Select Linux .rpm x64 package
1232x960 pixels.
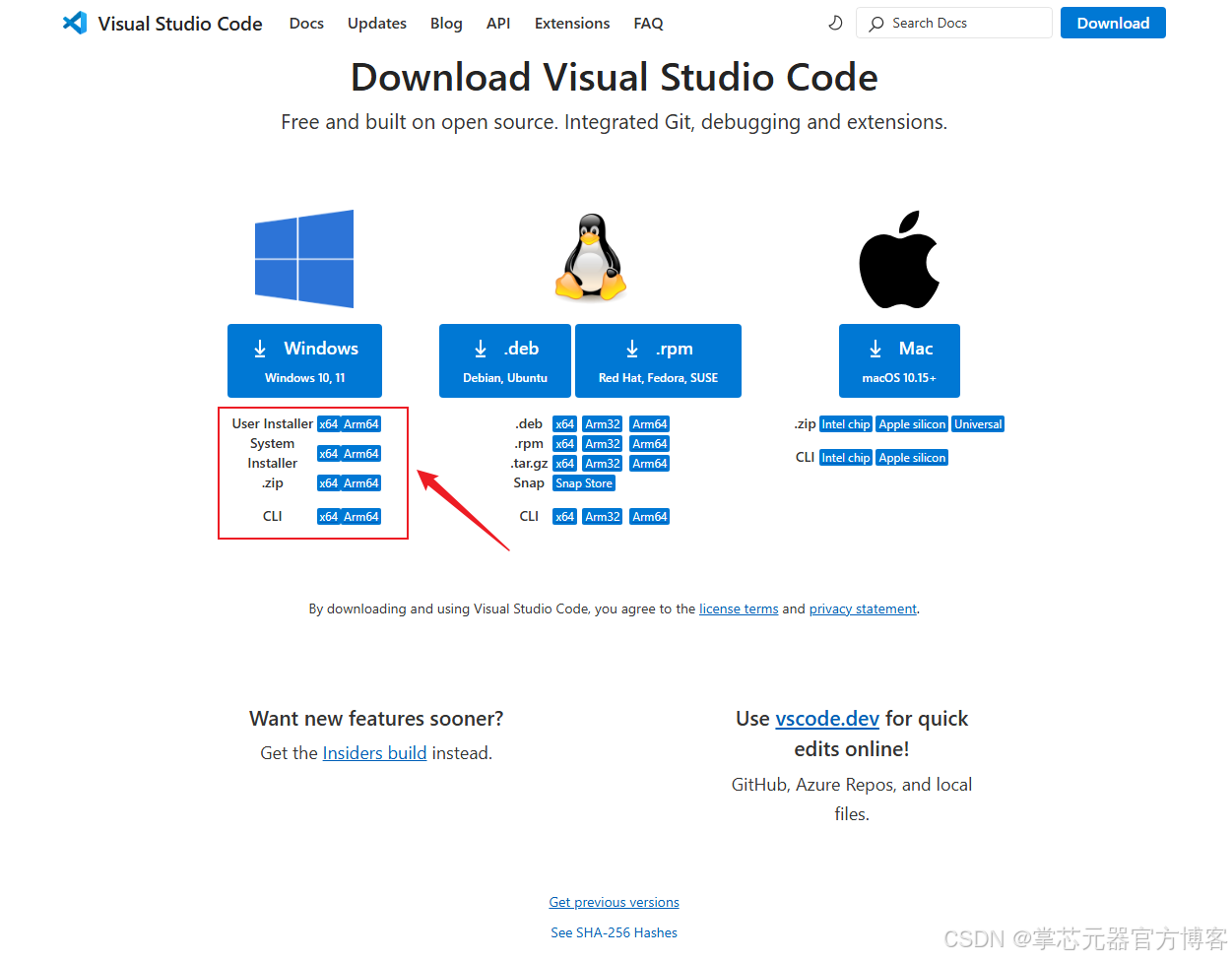point(564,444)
